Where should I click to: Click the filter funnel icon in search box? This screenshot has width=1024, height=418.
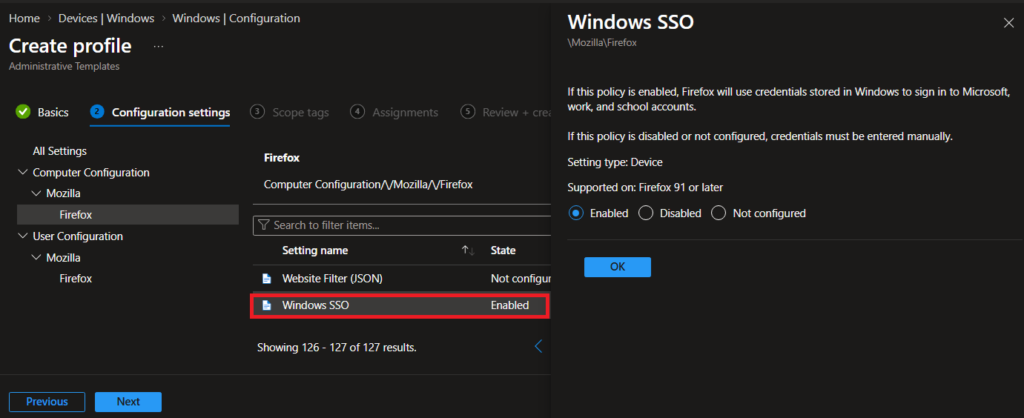264,225
